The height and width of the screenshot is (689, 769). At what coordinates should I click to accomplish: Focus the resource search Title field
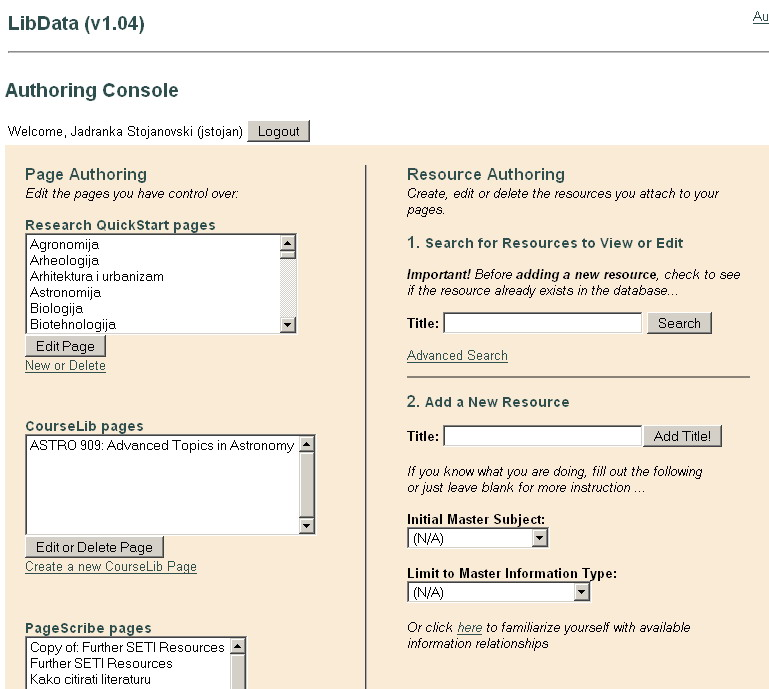point(542,323)
